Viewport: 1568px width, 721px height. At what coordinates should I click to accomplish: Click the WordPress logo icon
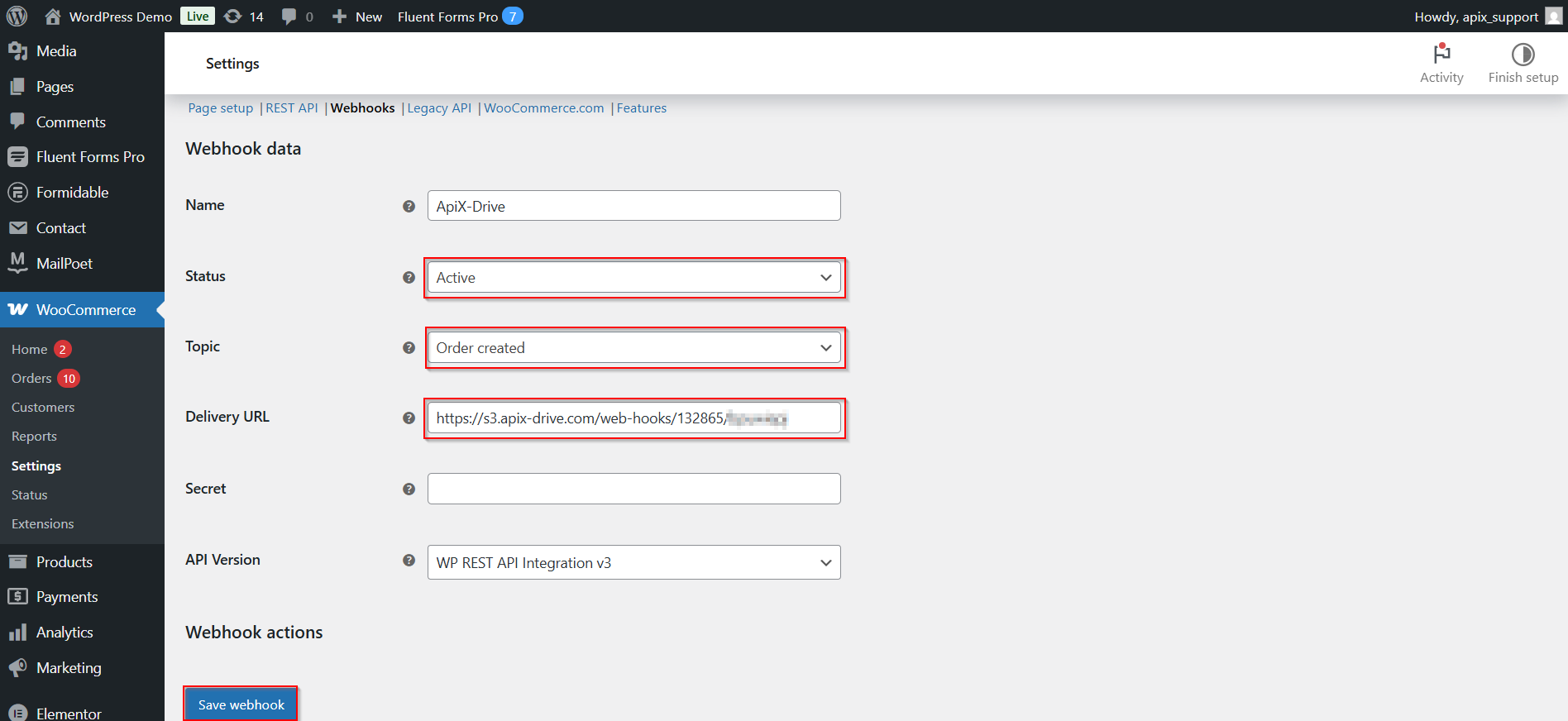(17, 16)
